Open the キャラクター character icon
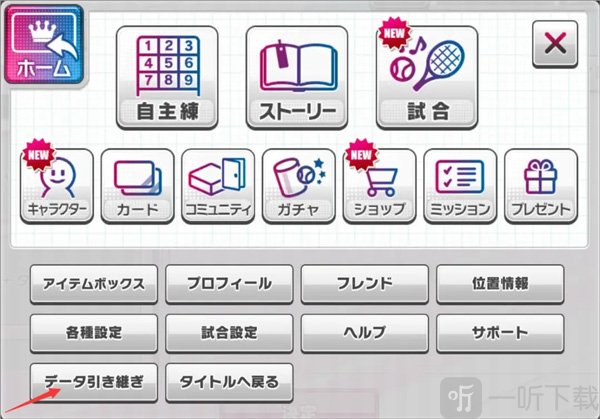Image resolution: width=600 pixels, height=419 pixels. pos(57,186)
